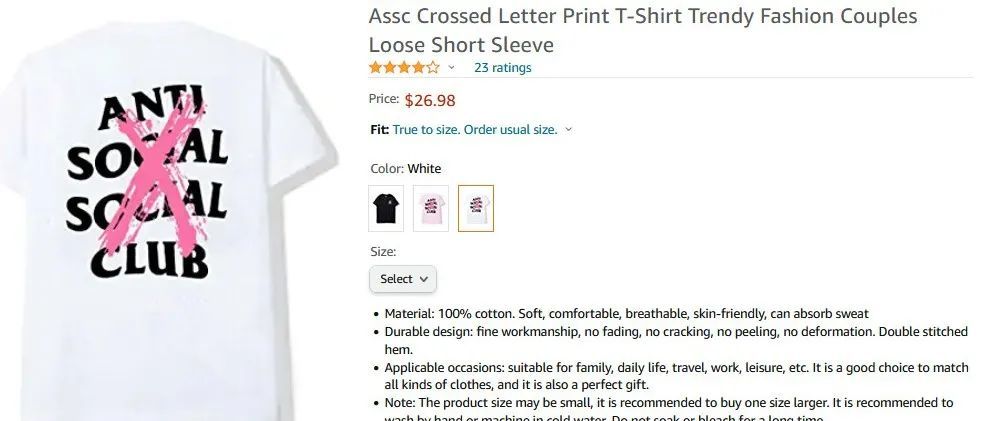
Task: Pick the white t-shirt color swatch
Action: point(476,208)
